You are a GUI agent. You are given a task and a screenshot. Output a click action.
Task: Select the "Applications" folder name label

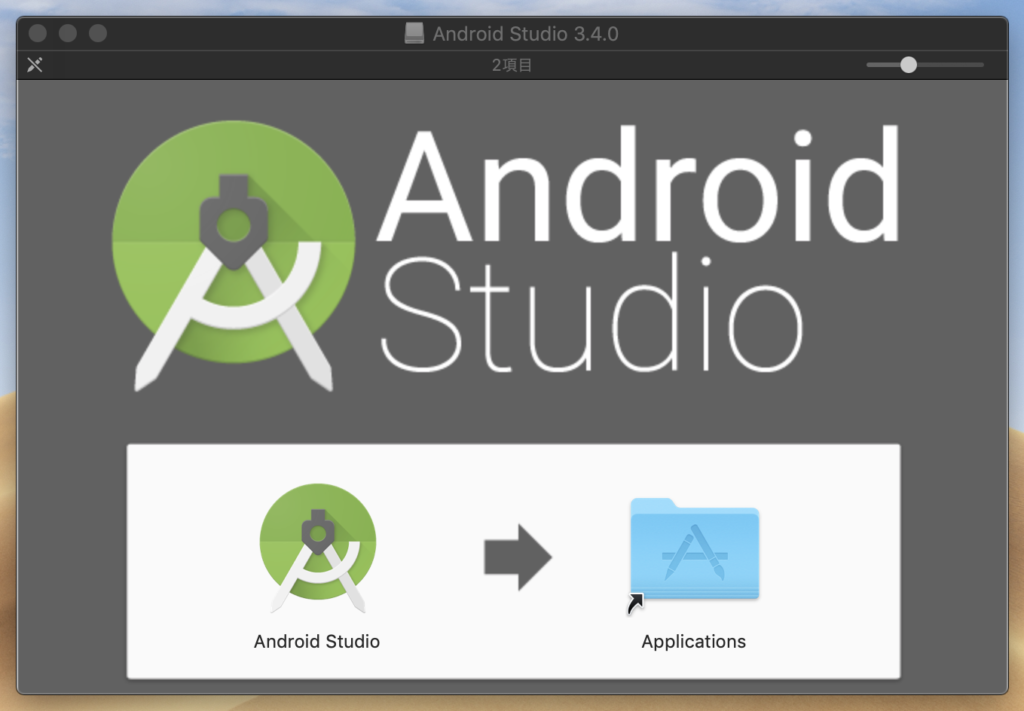[x=694, y=642]
